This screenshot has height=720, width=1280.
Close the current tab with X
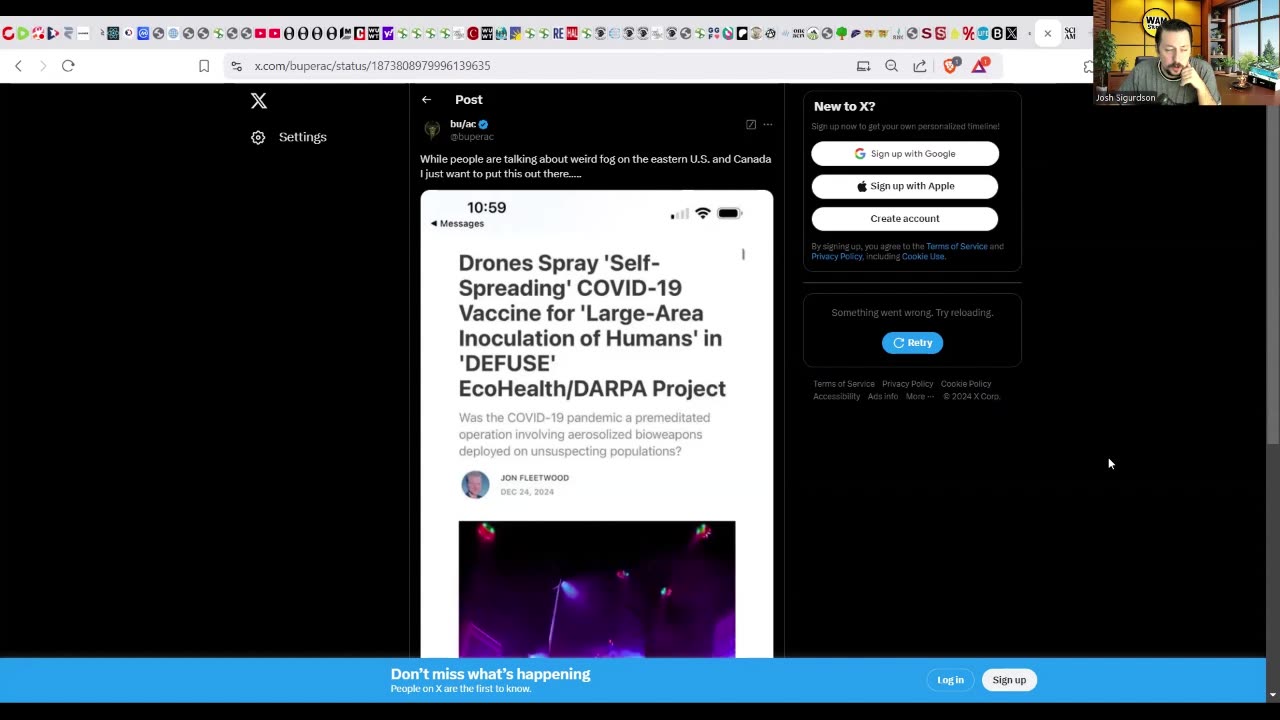click(1047, 34)
